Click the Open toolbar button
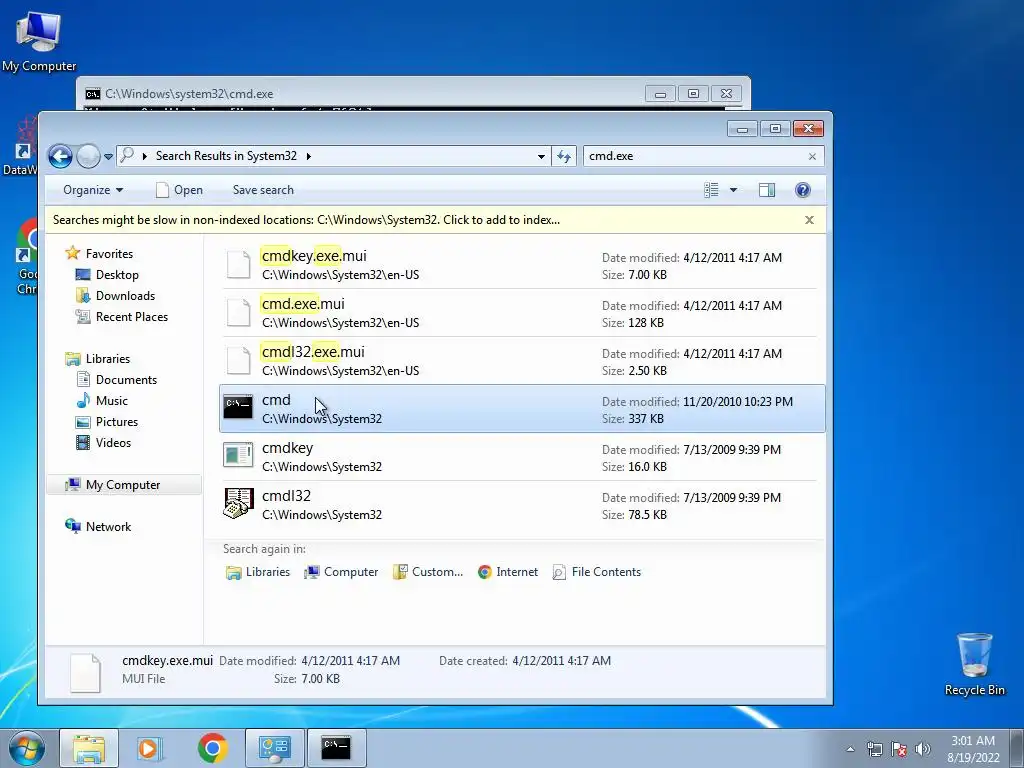Viewport: 1024px width, 768px height. pyautogui.click(x=180, y=190)
